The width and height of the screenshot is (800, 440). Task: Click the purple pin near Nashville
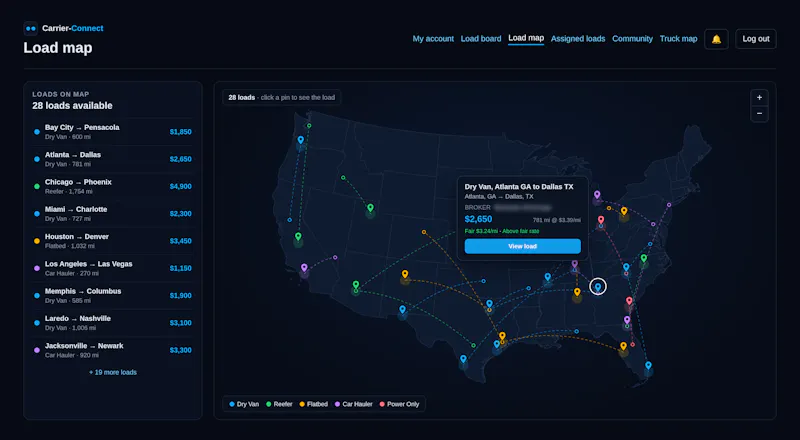[574, 264]
